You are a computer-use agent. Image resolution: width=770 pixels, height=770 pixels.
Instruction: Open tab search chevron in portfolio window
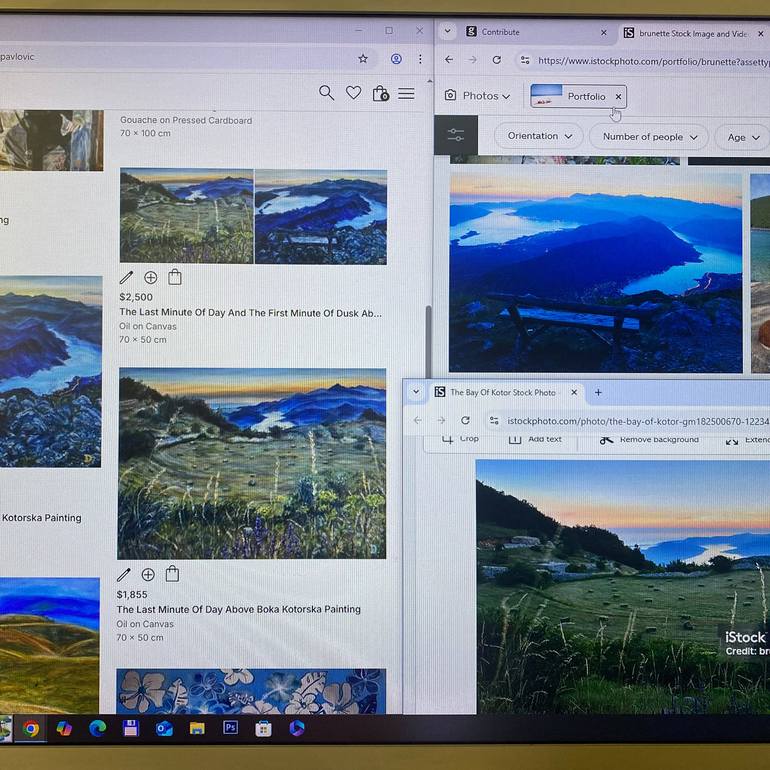pos(447,31)
